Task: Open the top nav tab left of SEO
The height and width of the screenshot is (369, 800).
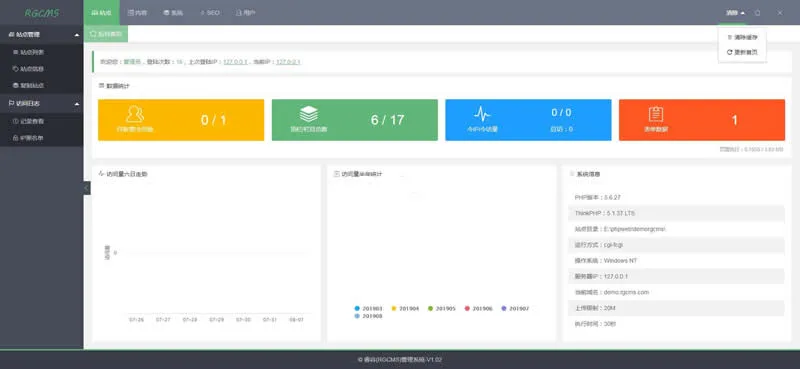Action: 173,13
